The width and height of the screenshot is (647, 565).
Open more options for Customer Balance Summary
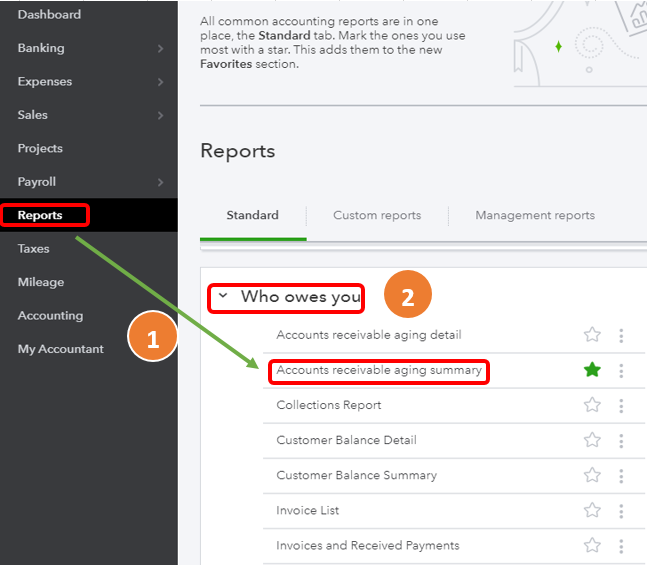pos(621,475)
